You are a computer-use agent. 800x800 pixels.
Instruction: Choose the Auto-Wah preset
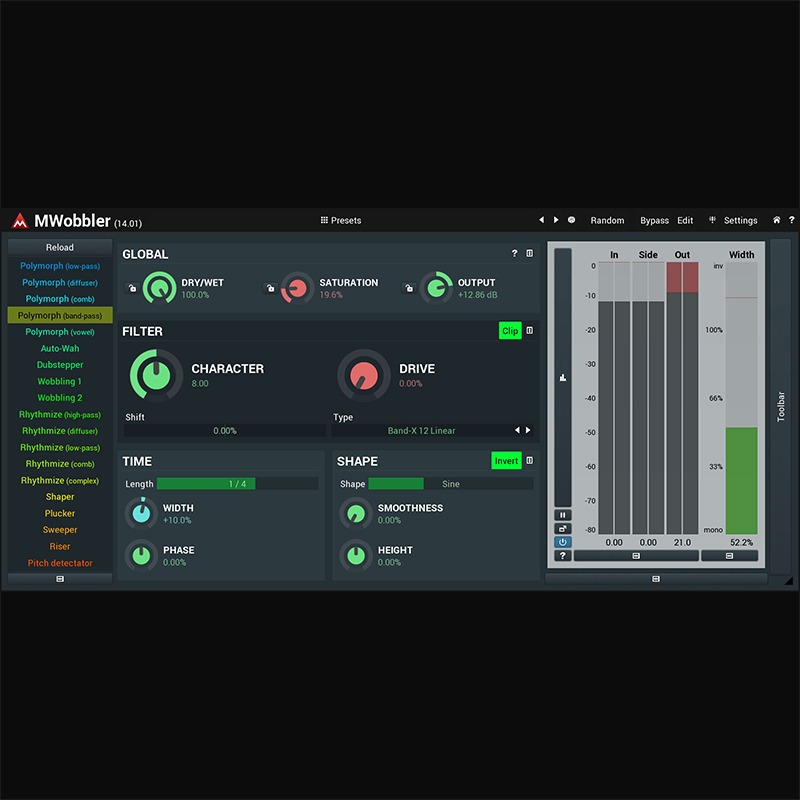click(x=60, y=348)
